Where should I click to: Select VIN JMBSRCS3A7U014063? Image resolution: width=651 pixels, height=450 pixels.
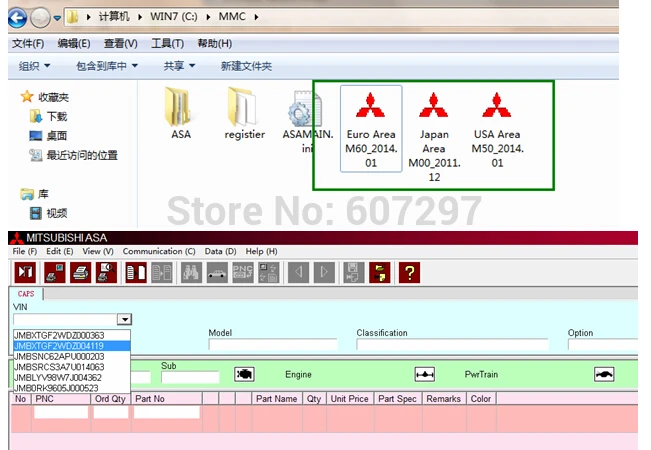click(x=72, y=367)
